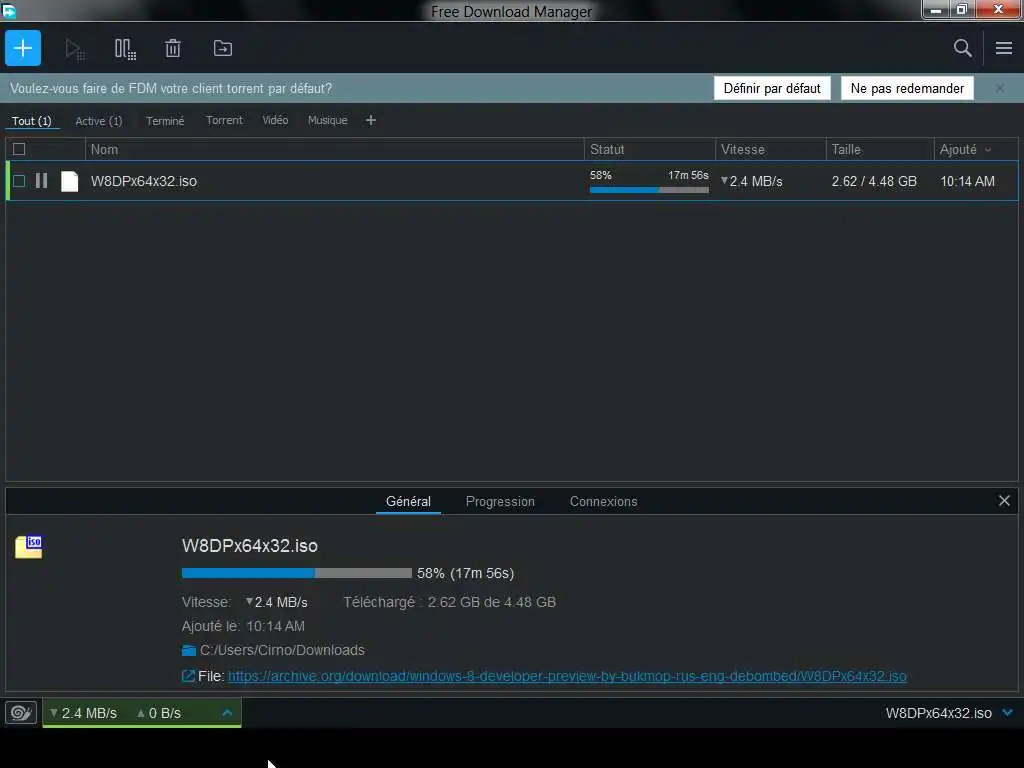This screenshot has width=1024, height=768.
Task: Open the search magnifier icon
Action: click(962, 48)
